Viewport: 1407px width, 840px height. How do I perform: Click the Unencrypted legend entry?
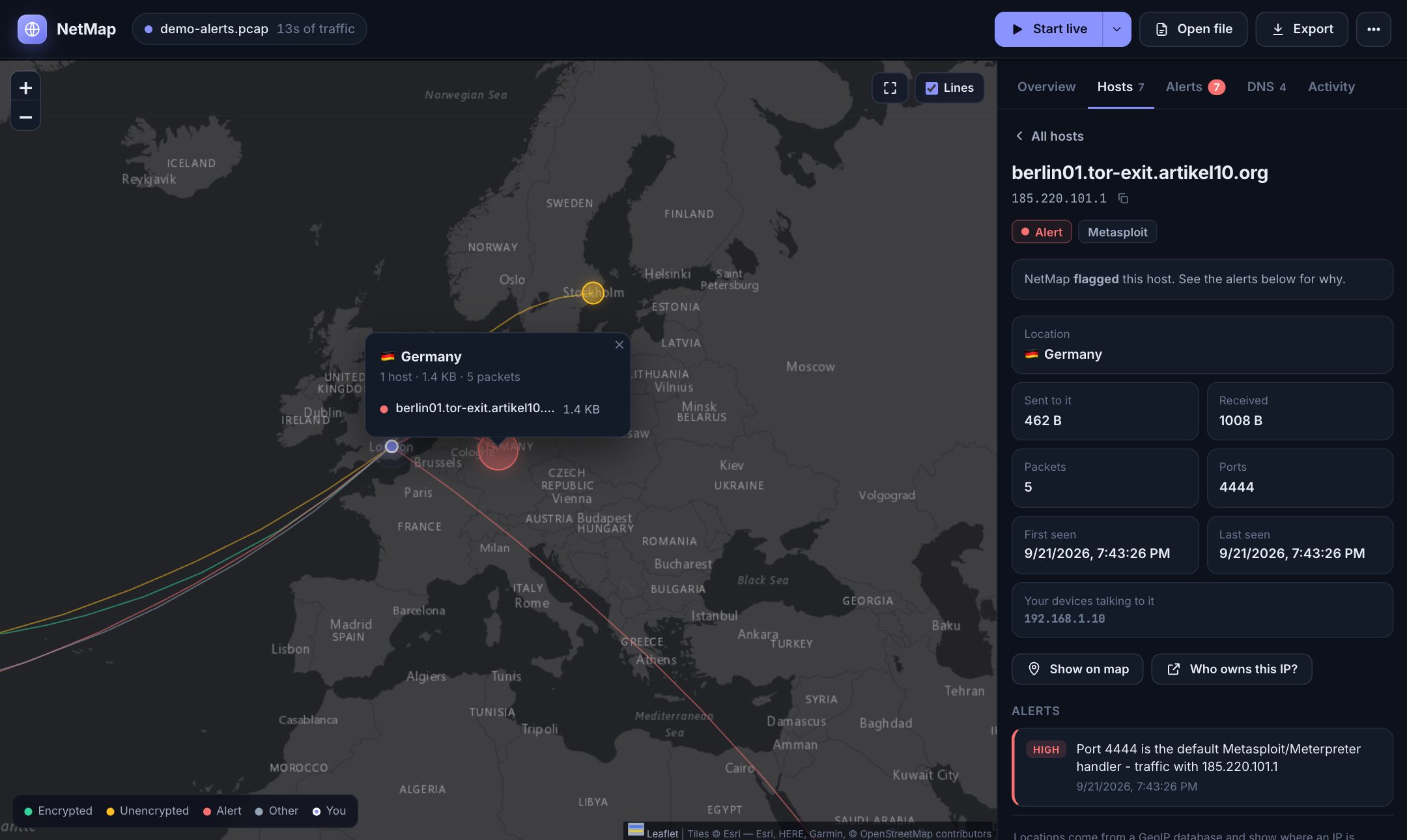(x=147, y=811)
